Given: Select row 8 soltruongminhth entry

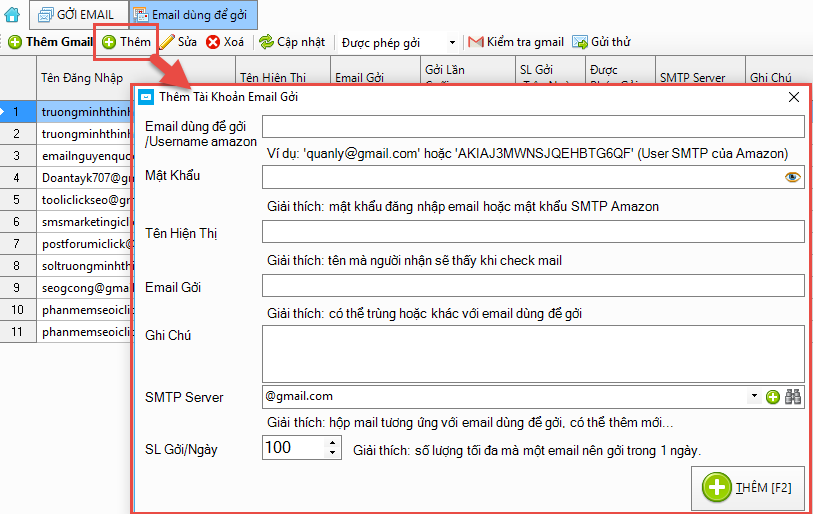Looking at the screenshot, I should pyautogui.click(x=86, y=266).
